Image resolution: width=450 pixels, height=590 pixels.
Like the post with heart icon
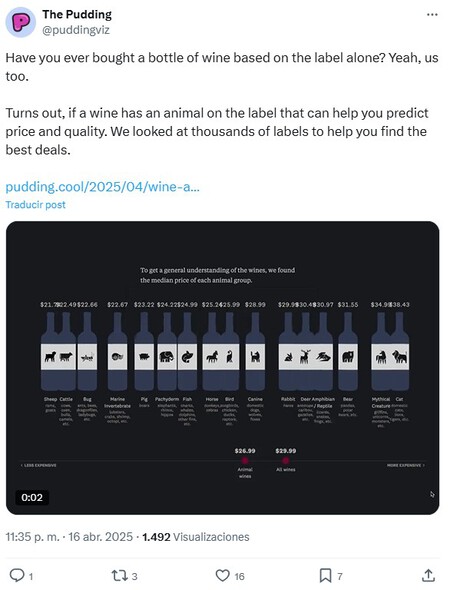pos(222,575)
